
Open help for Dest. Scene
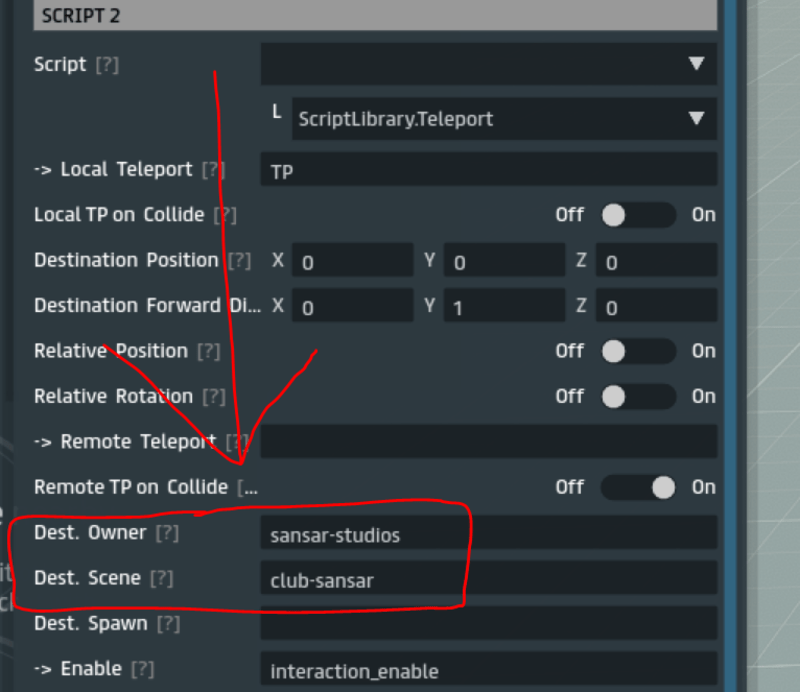[162, 578]
